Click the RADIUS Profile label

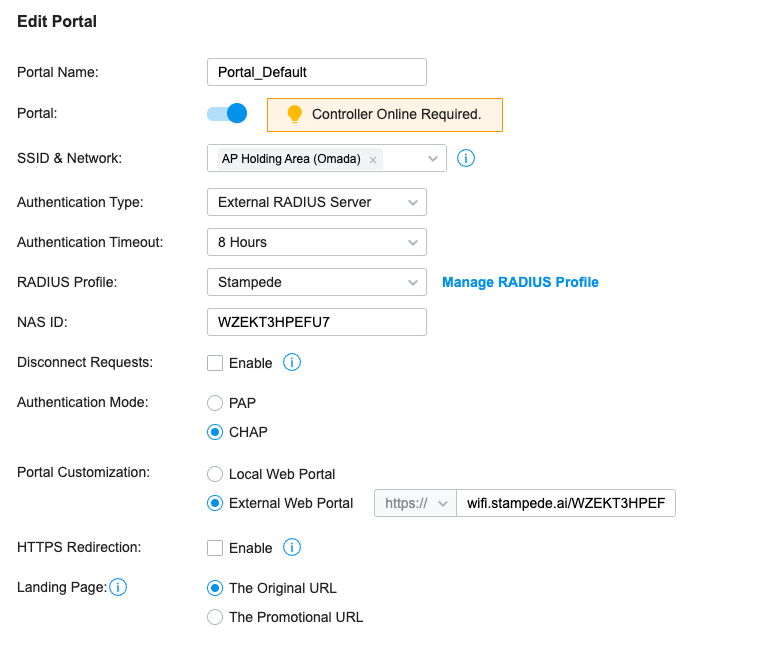pyautogui.click(x=67, y=282)
